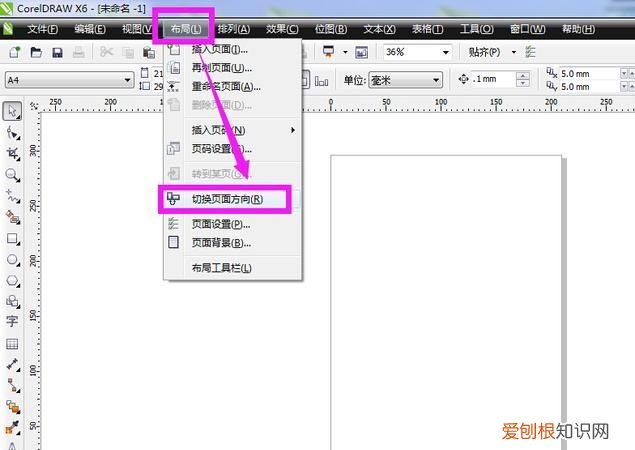
Task: Open the 帮助(H) menu
Action: click(578, 29)
